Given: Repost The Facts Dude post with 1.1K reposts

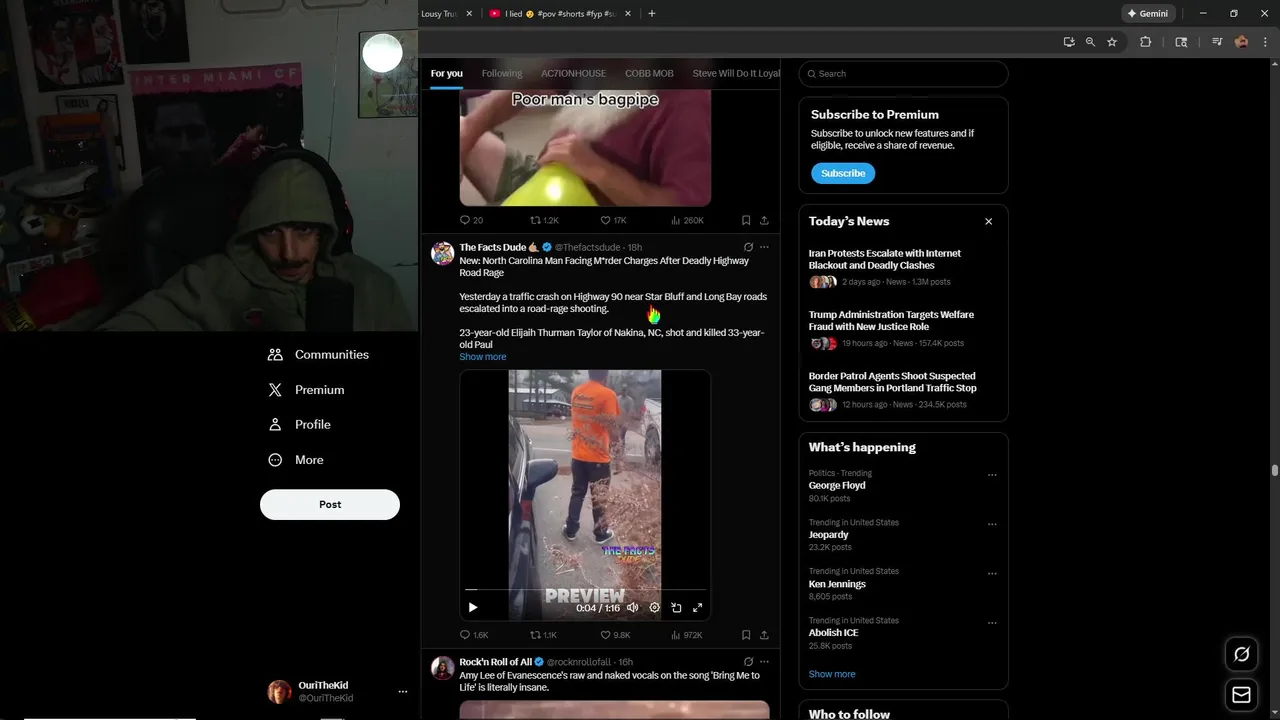Looking at the screenshot, I should point(543,635).
